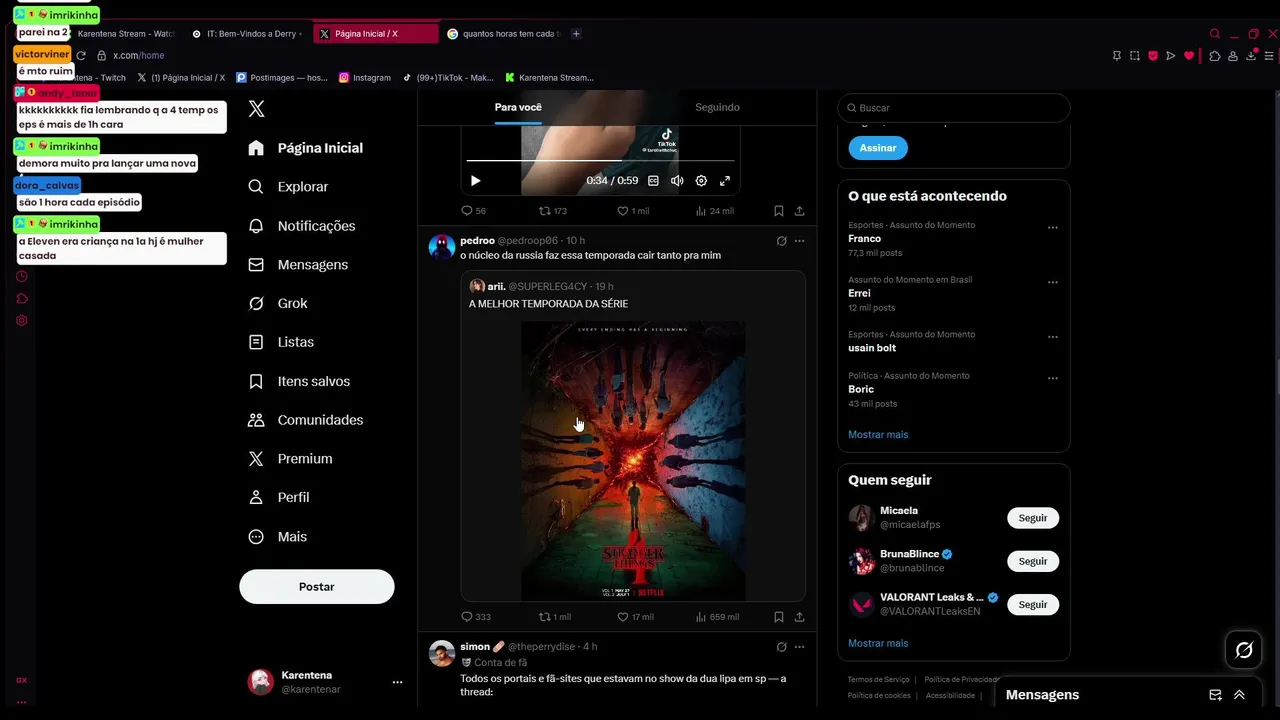The height and width of the screenshot is (720, 1280).
Task: Open Instagram bookmark in bookmarks bar
Action: pos(365,78)
